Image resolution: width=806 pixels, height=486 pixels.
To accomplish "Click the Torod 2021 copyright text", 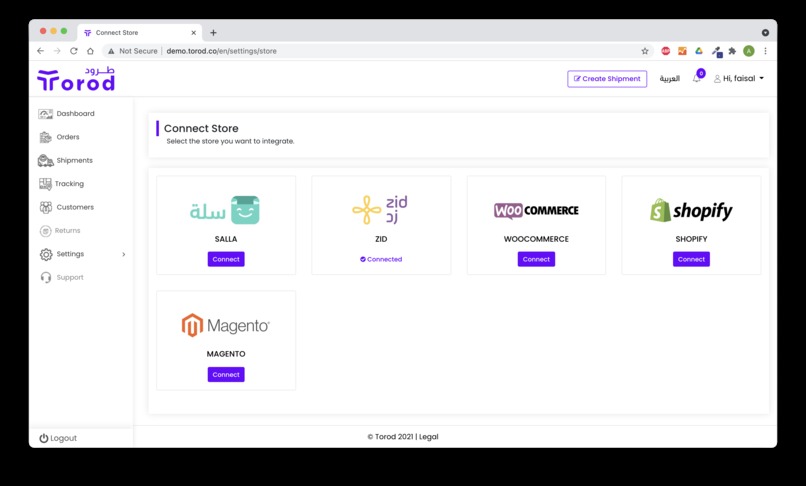I will pyautogui.click(x=390, y=437).
